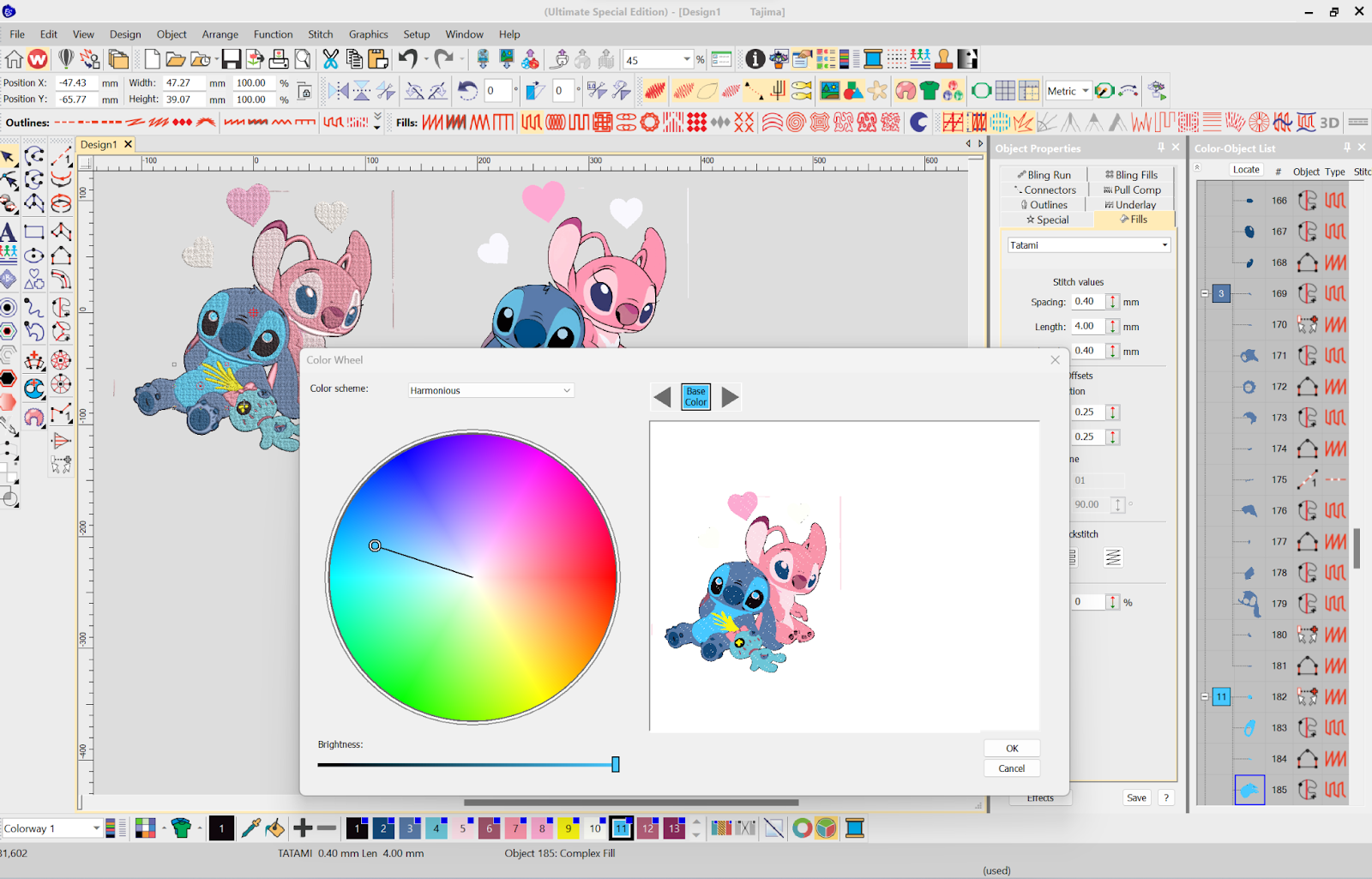Toggle auto-hide pin on Object Properties panel
Screen dimensions: 1372x879
coord(1161,148)
